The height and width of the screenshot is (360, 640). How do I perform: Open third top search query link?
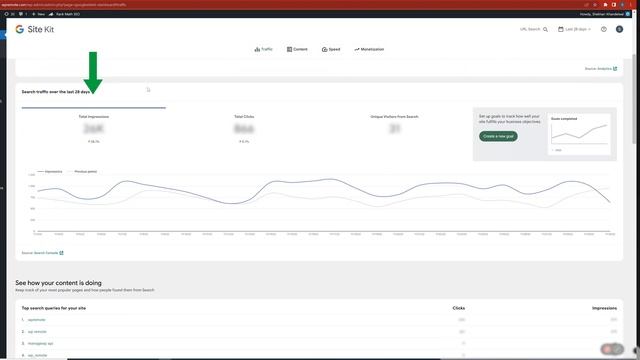click(x=40, y=344)
